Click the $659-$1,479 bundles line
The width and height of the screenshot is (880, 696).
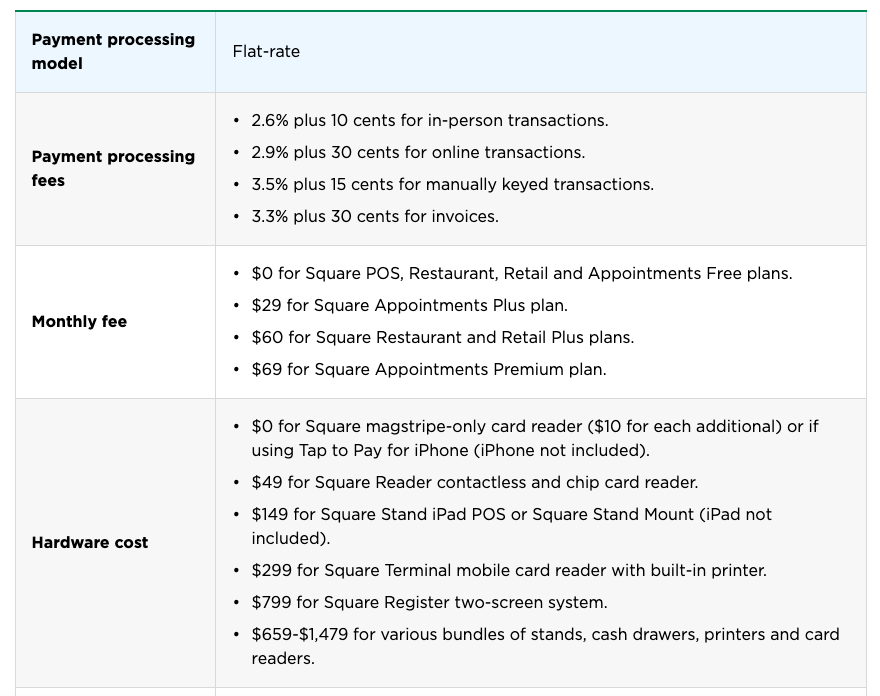click(546, 646)
